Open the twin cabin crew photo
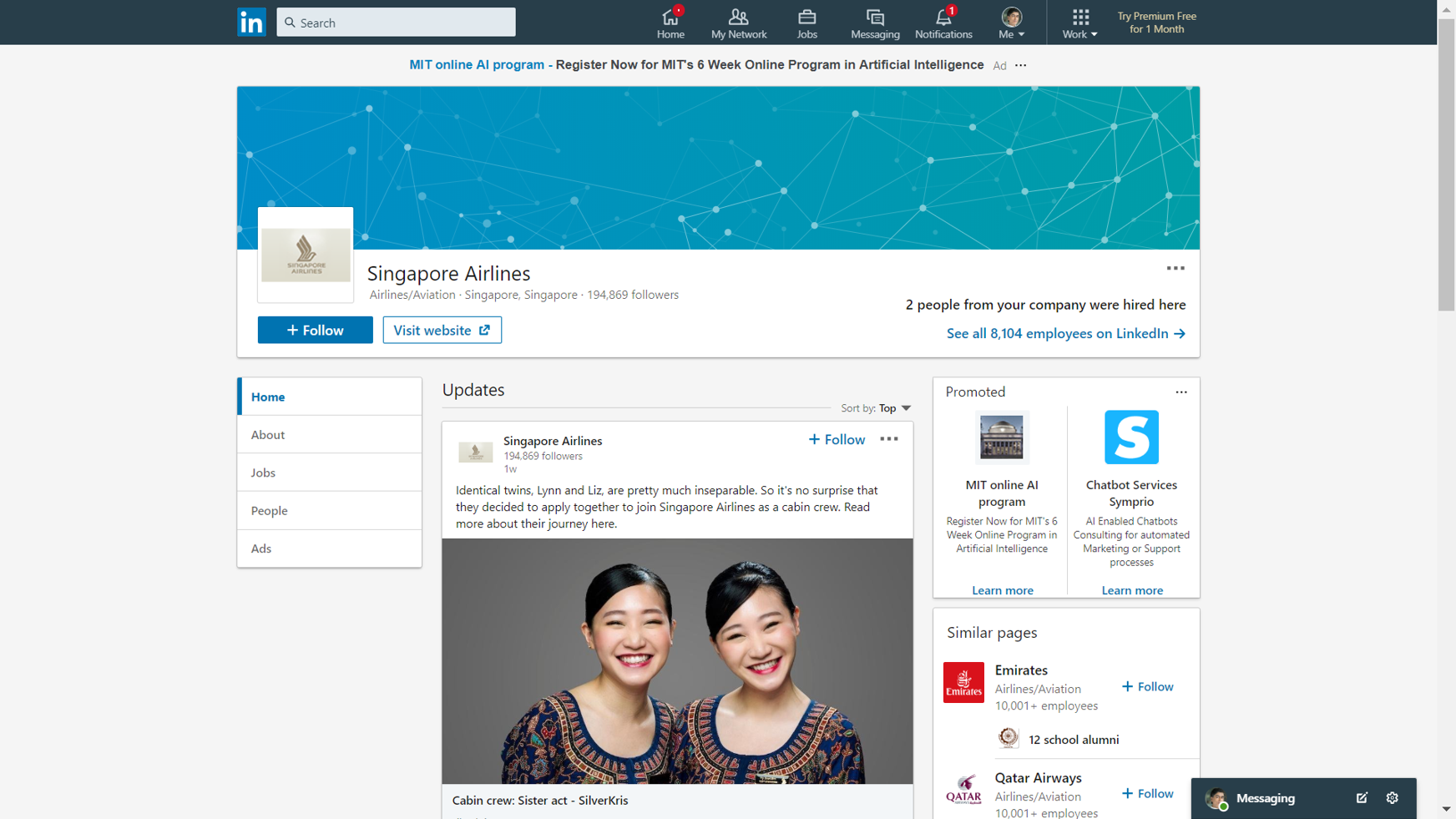Image resolution: width=1456 pixels, height=819 pixels. [677, 661]
